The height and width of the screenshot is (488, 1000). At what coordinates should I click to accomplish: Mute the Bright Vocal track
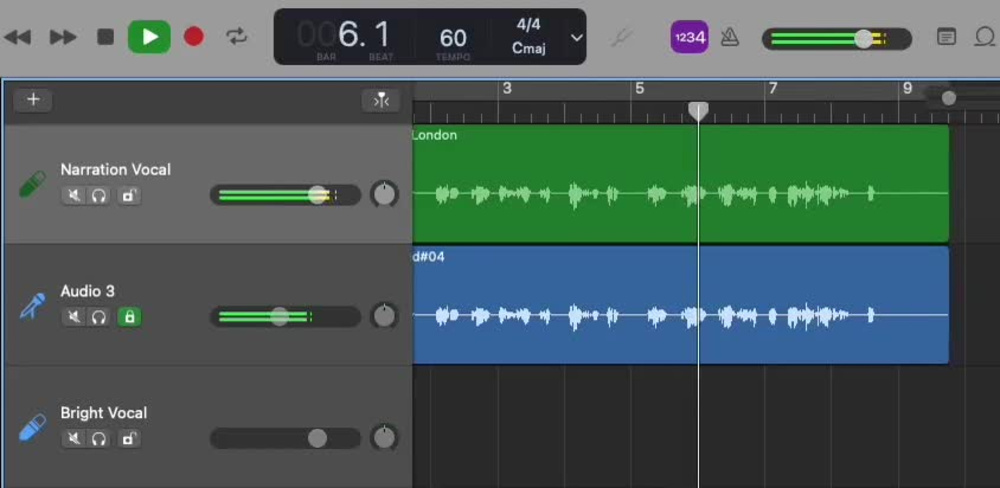(x=74, y=438)
